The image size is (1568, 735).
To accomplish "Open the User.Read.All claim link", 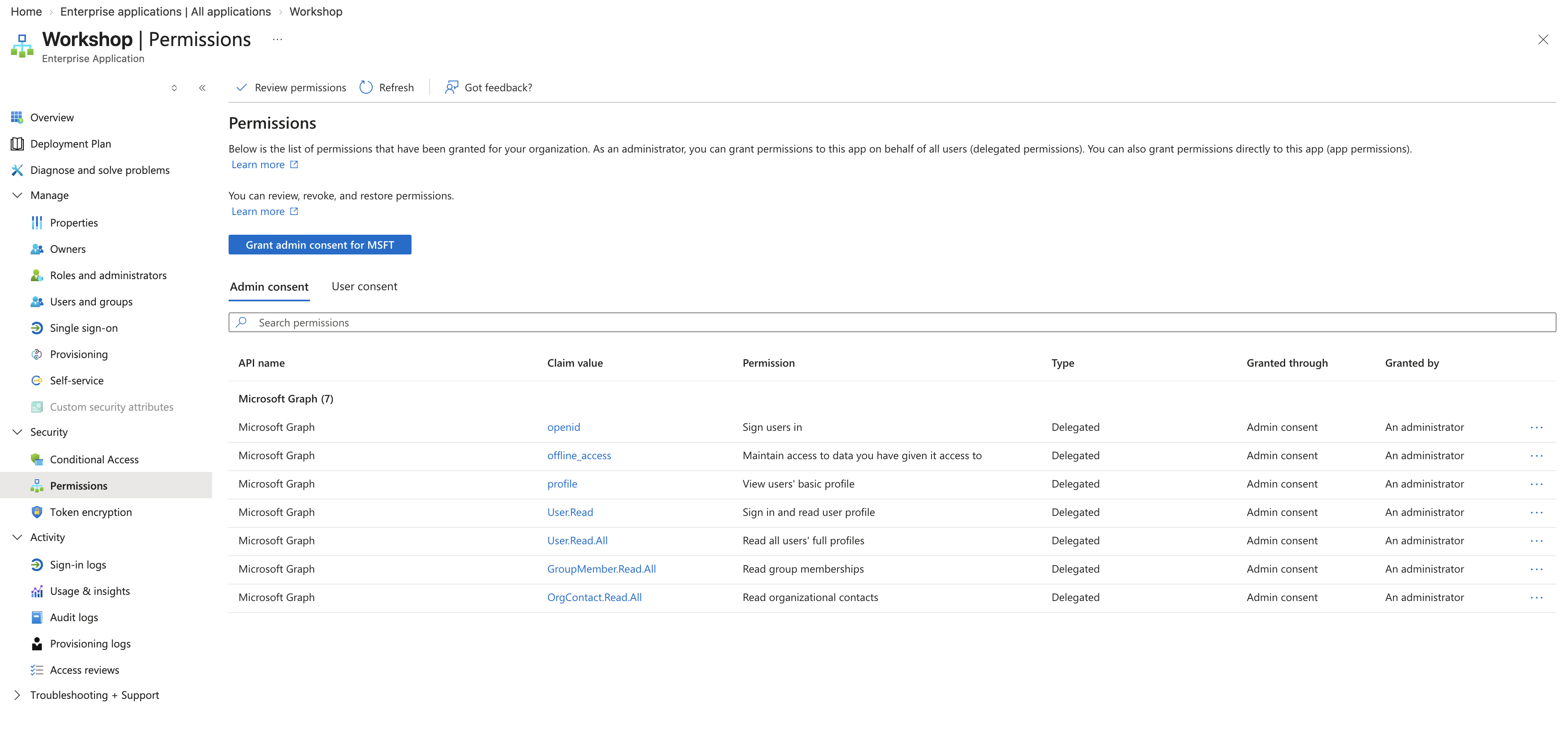I will pyautogui.click(x=577, y=541).
